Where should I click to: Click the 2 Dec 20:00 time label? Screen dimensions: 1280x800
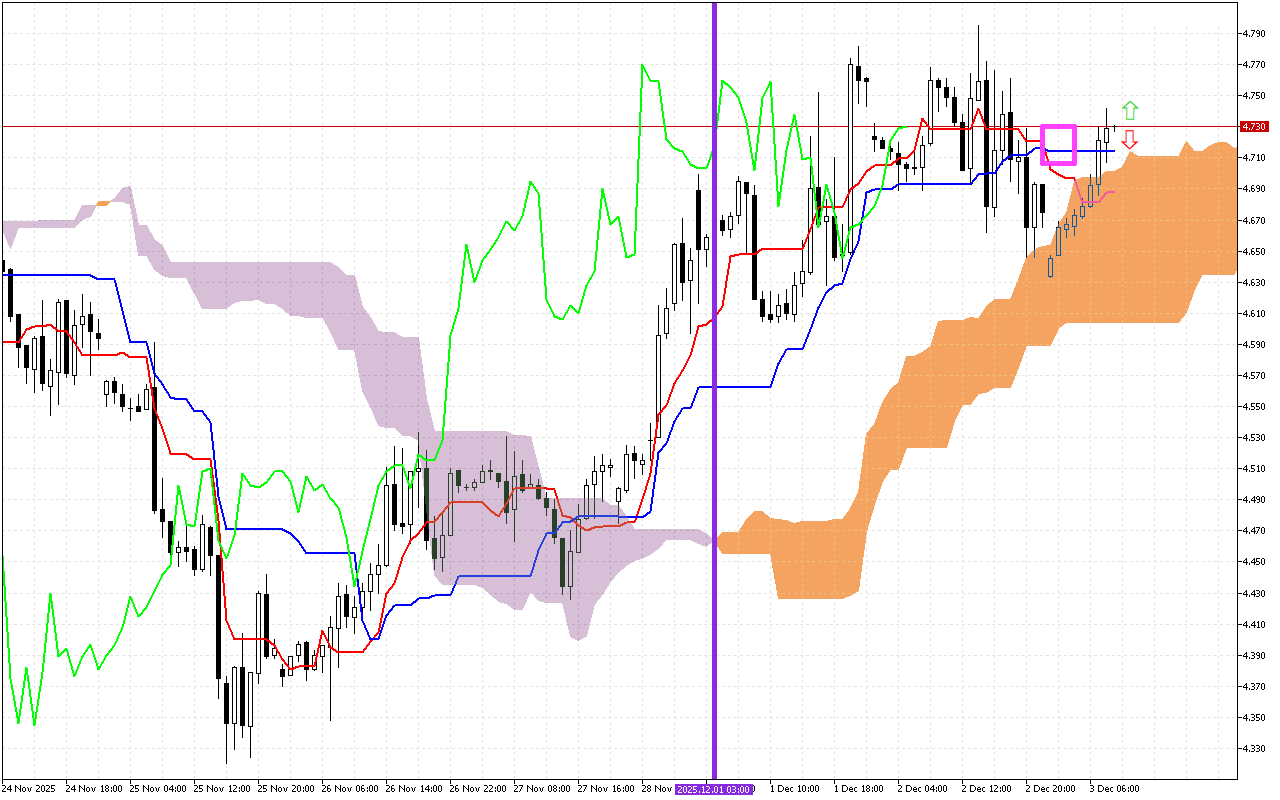1051,789
